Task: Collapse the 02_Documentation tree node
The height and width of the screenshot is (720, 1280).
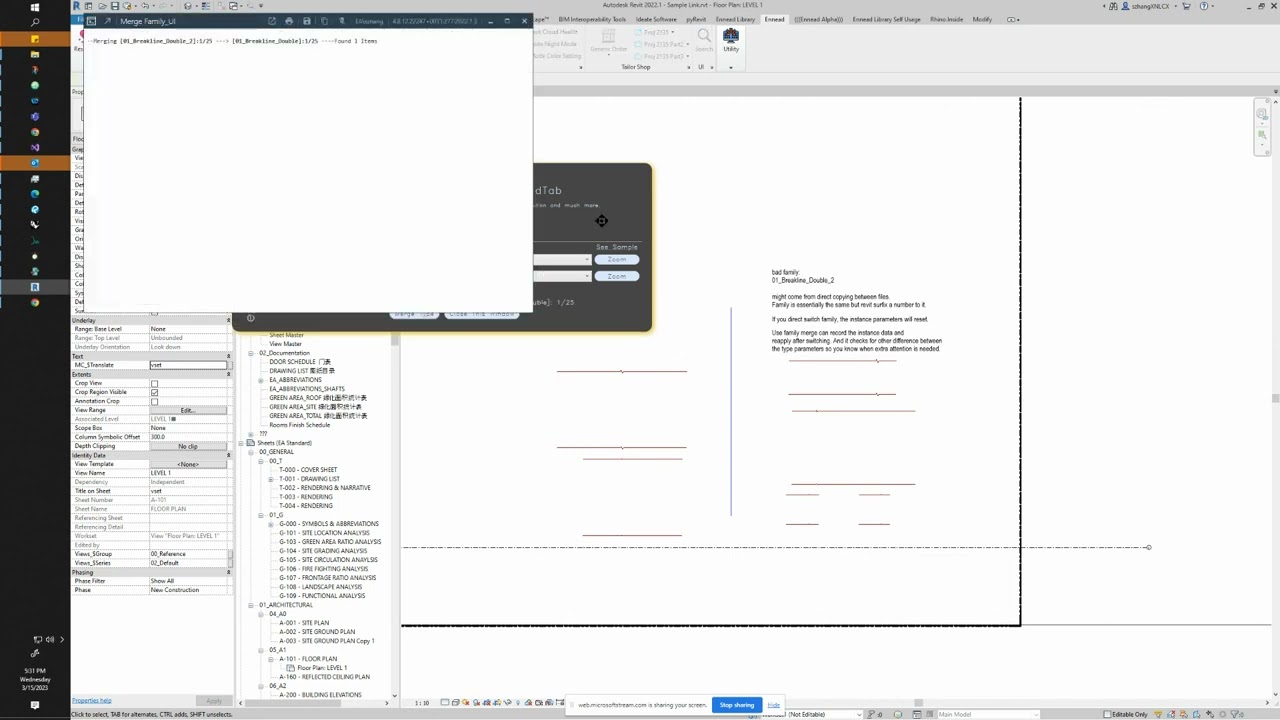Action: coord(252,353)
